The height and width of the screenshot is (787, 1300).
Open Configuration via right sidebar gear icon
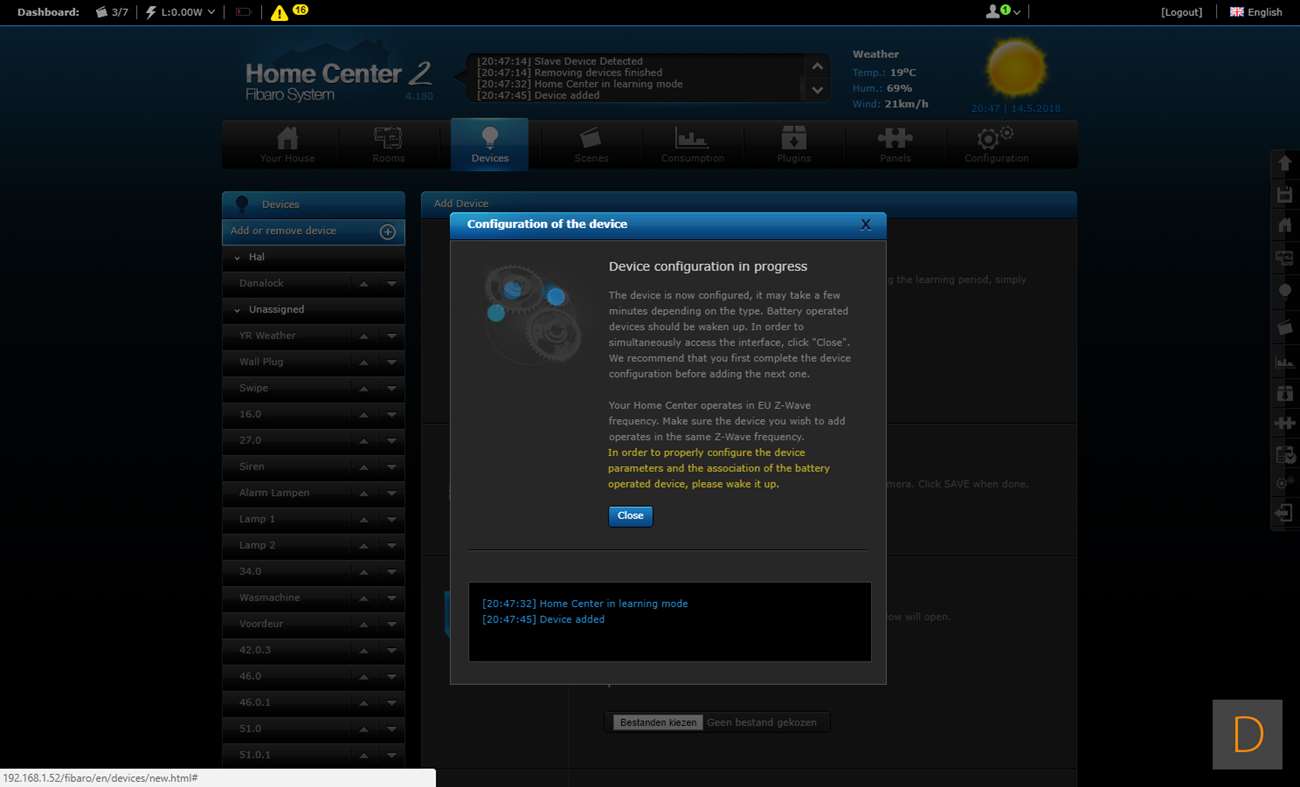[1285, 483]
